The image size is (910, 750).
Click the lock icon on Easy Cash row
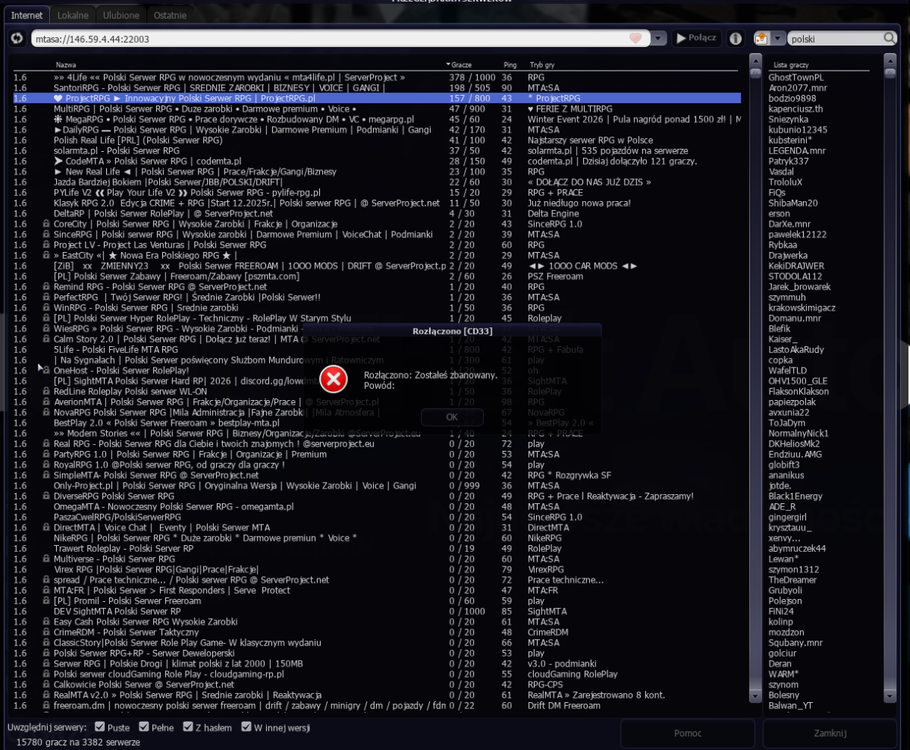click(46, 621)
